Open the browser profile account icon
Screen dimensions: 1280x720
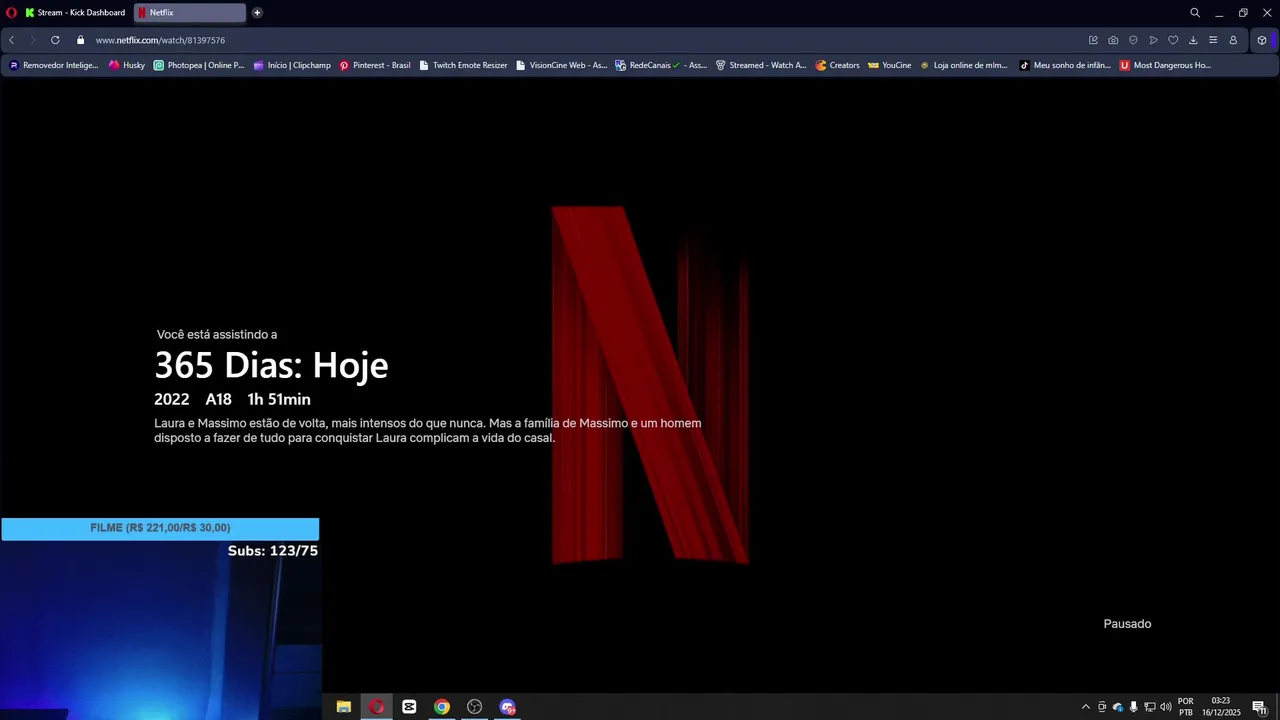point(1233,40)
